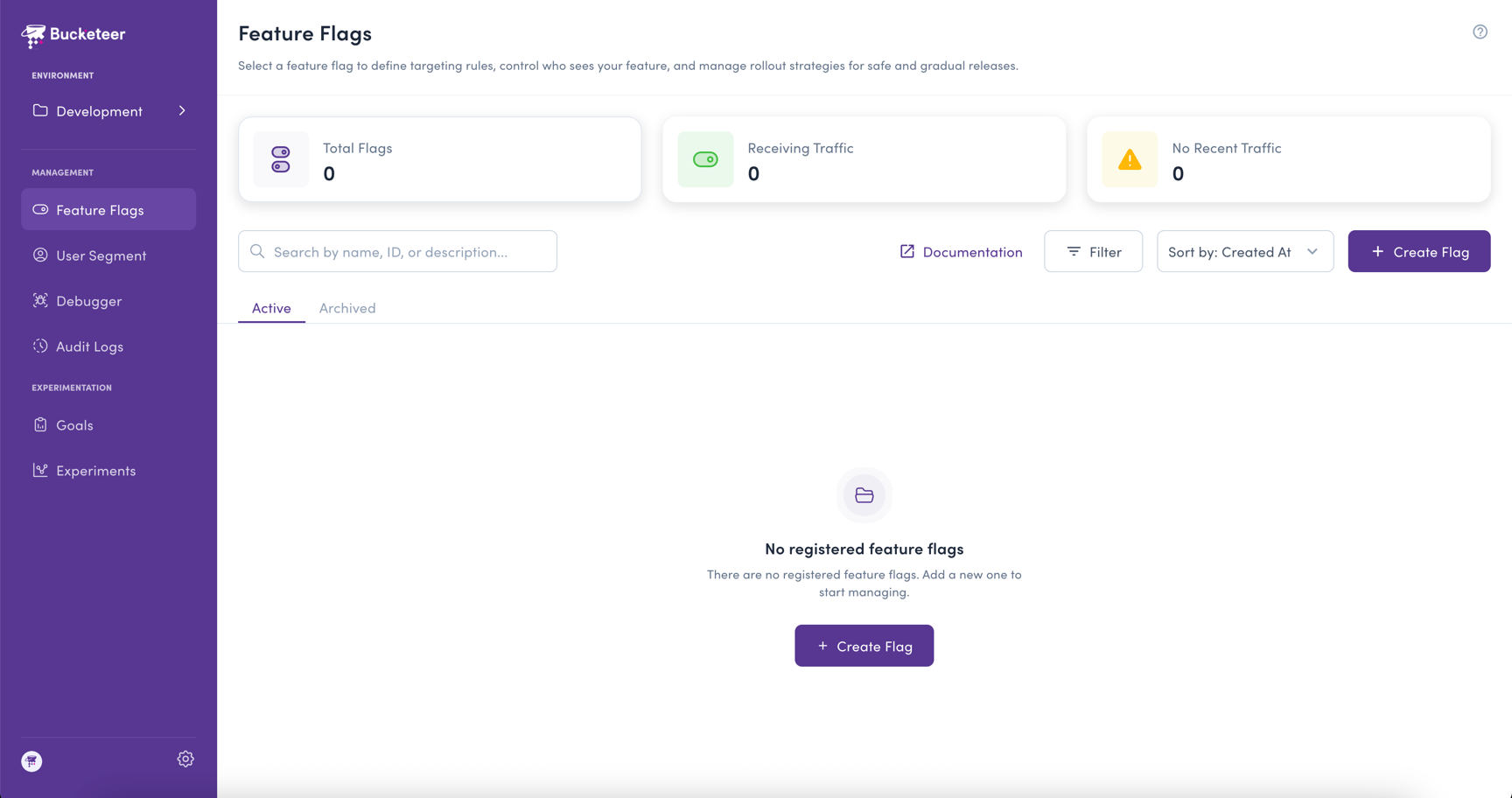Open the Filter options

point(1093,252)
